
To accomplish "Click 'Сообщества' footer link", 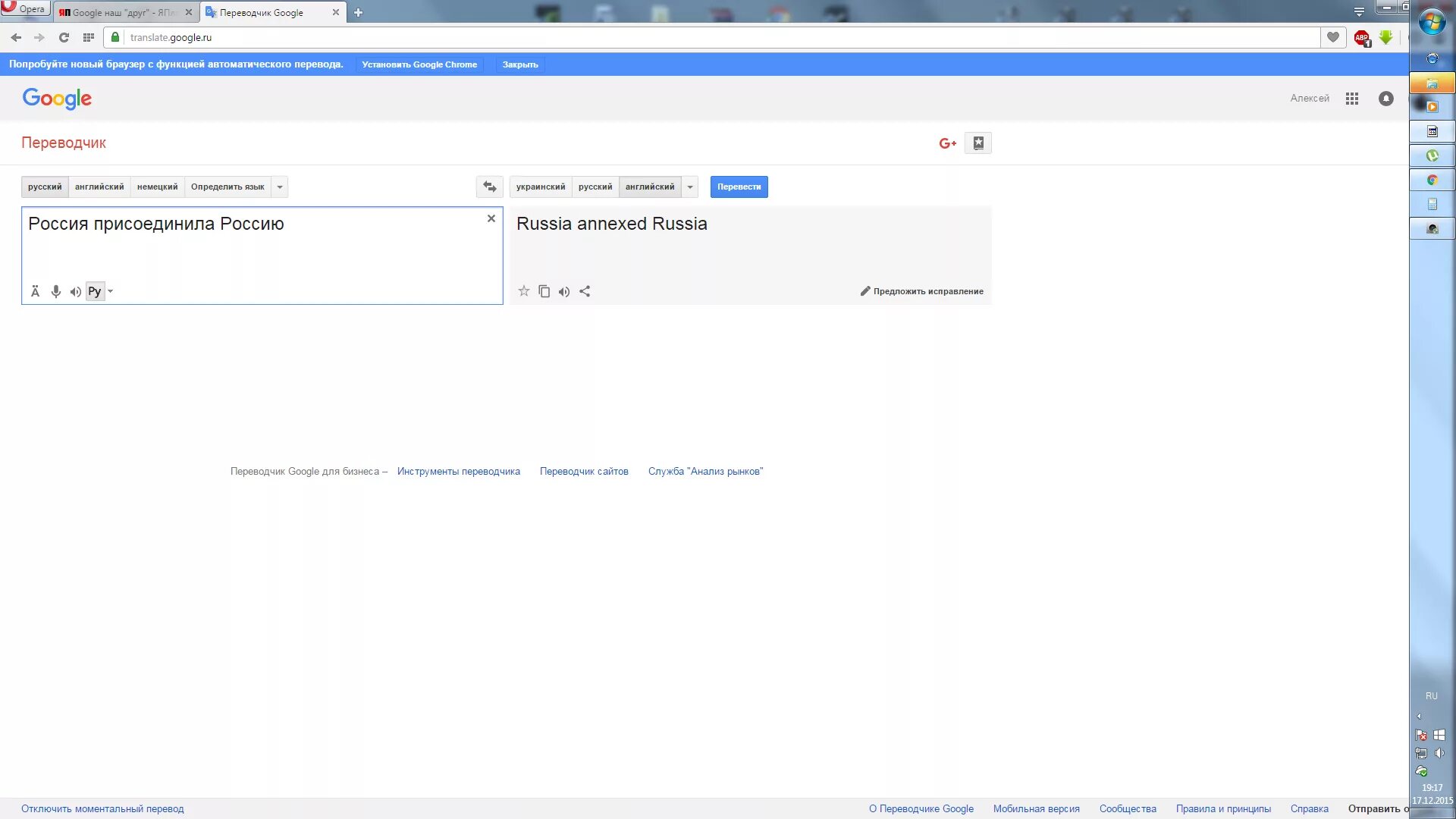I will [1128, 809].
